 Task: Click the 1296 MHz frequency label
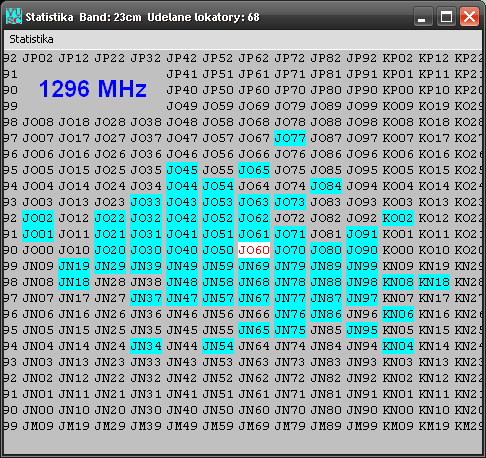[x=93, y=89]
